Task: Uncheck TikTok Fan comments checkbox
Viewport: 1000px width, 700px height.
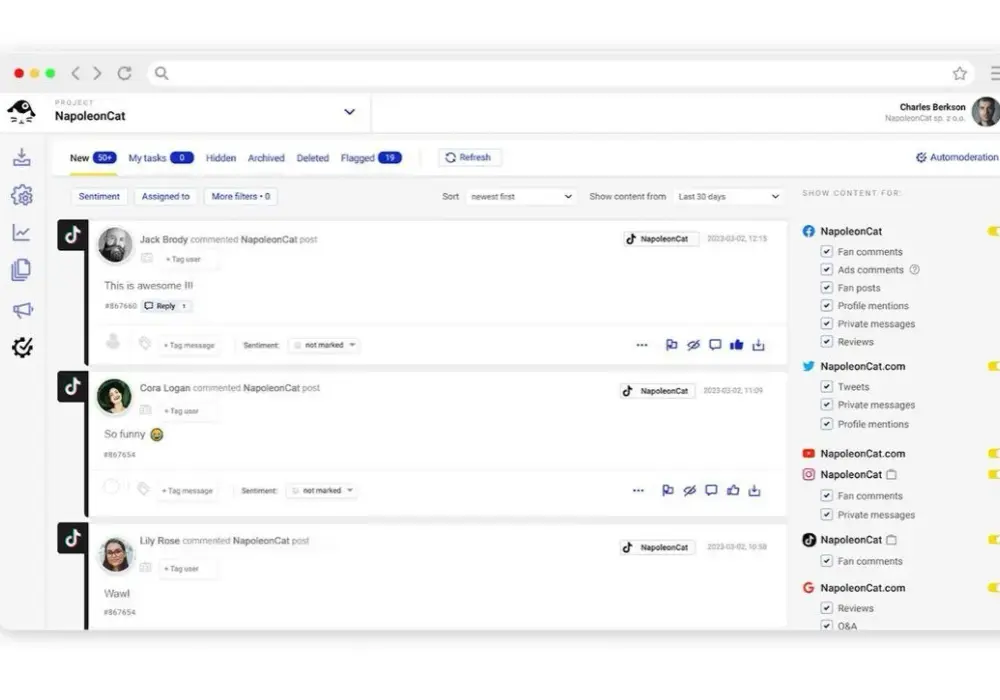Action: pyautogui.click(x=827, y=560)
